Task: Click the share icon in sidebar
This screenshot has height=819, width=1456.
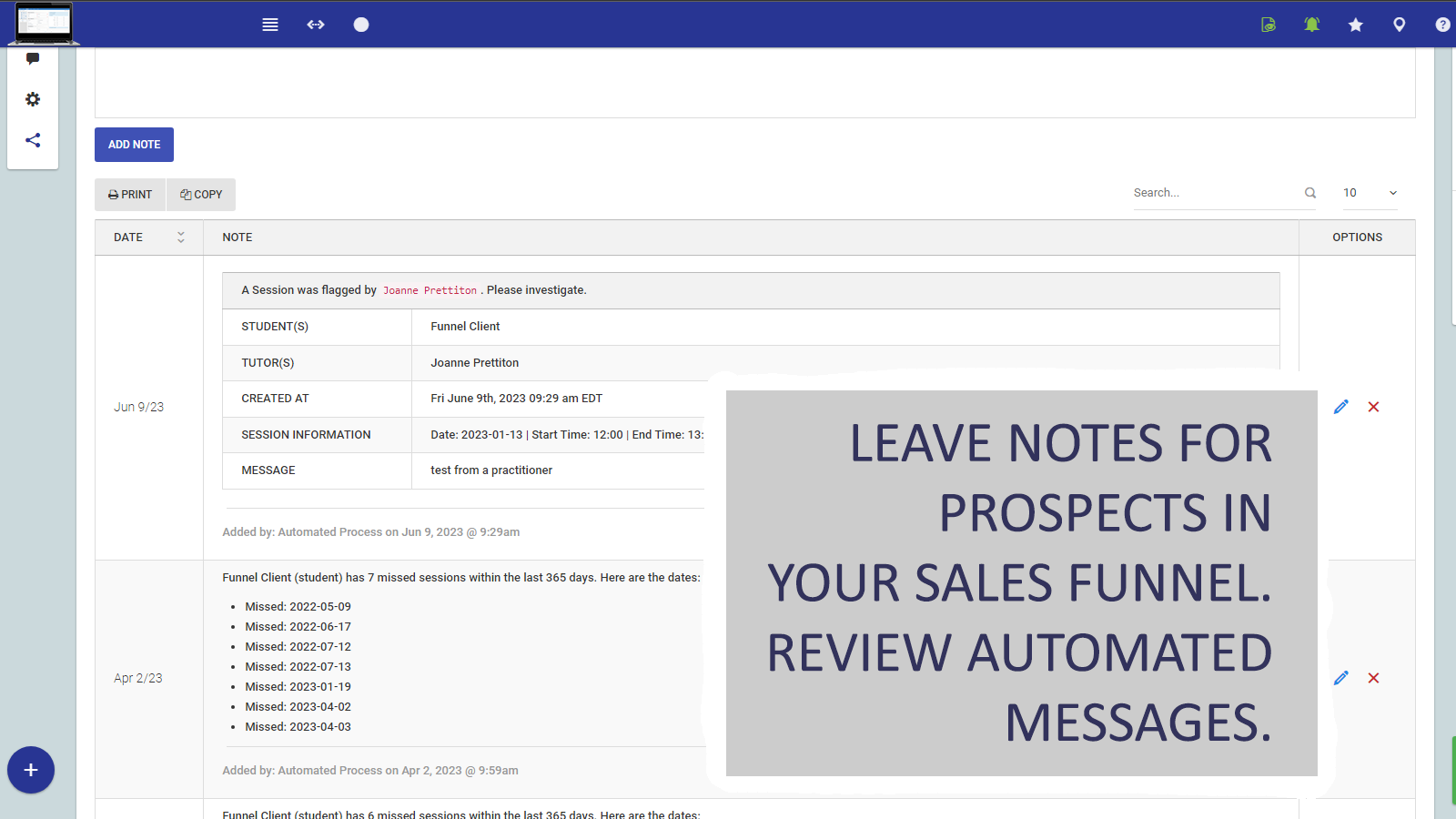Action: [33, 140]
